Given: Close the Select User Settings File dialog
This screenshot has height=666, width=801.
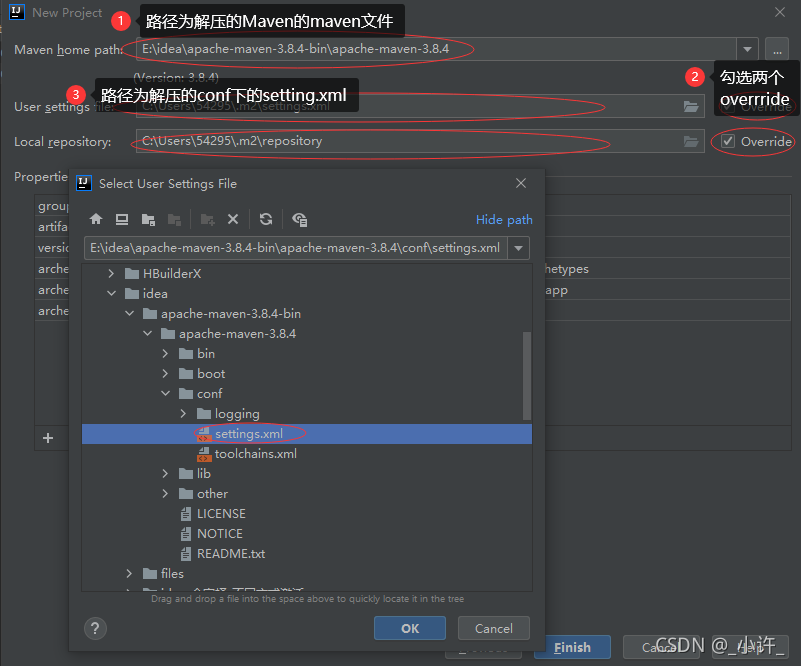Looking at the screenshot, I should click(x=521, y=183).
